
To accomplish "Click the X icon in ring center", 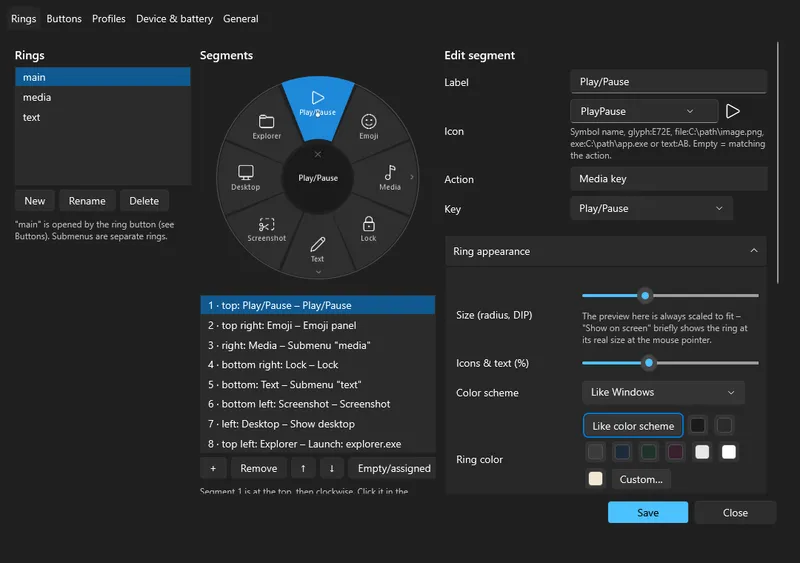I will [318, 154].
